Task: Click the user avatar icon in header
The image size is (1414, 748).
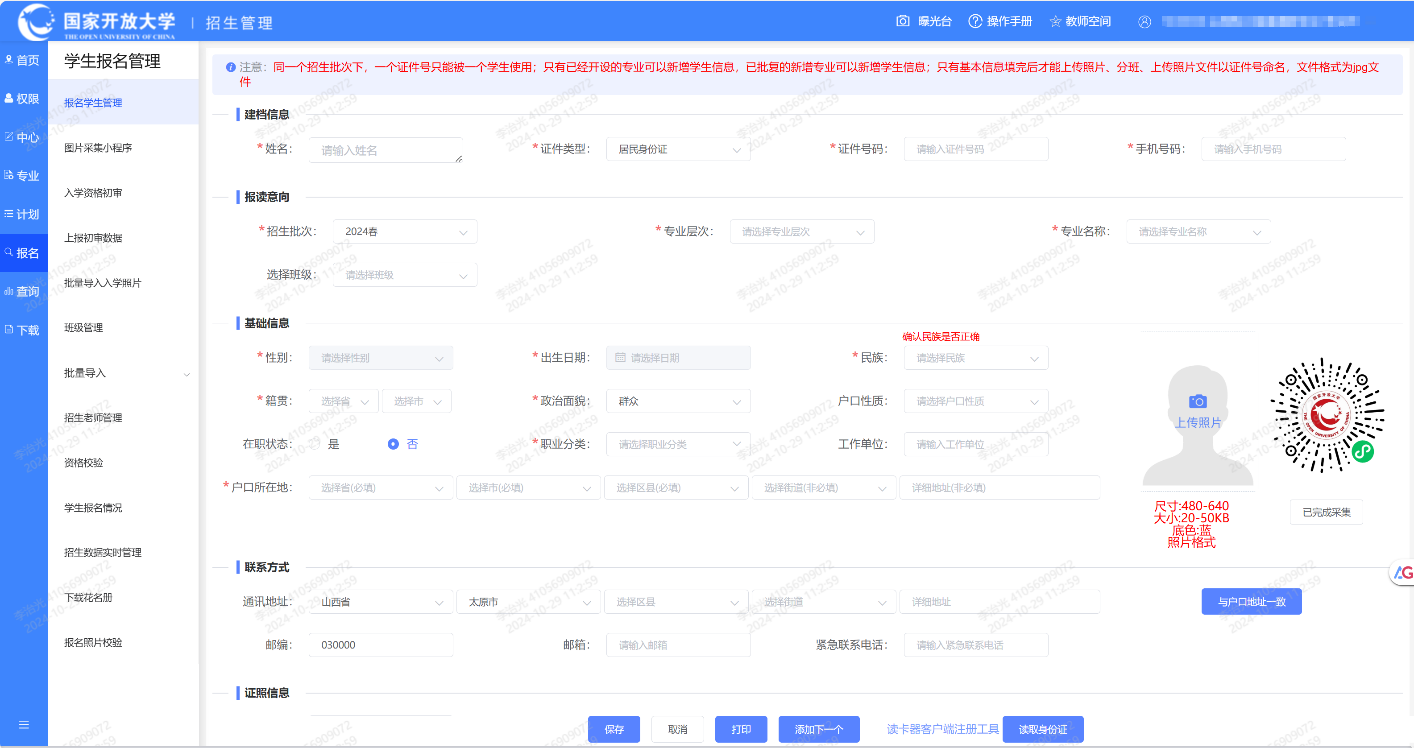Action: pyautogui.click(x=1145, y=21)
